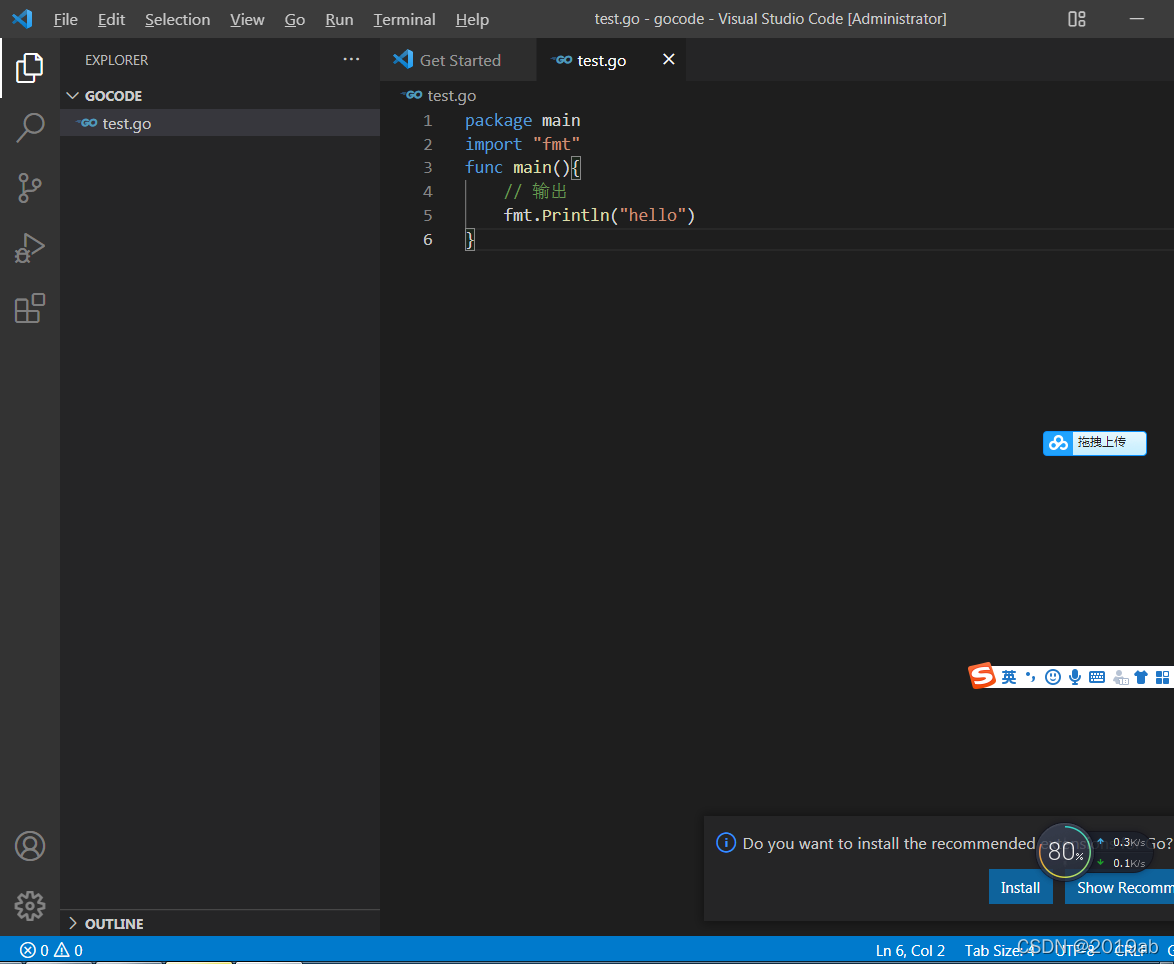Open the Help menu
This screenshot has width=1174, height=964.
[x=472, y=19]
